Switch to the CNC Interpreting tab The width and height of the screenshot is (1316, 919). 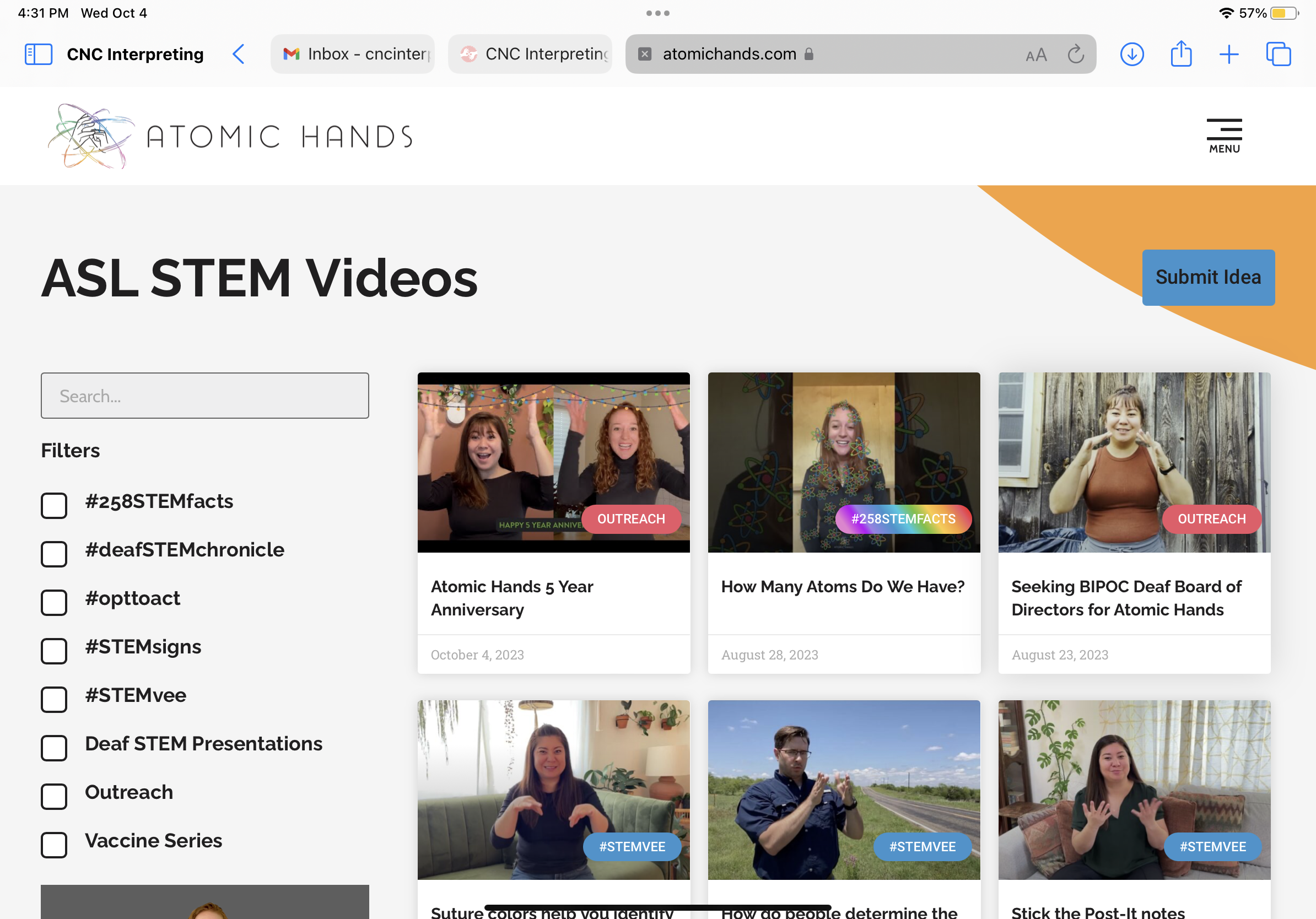(530, 55)
